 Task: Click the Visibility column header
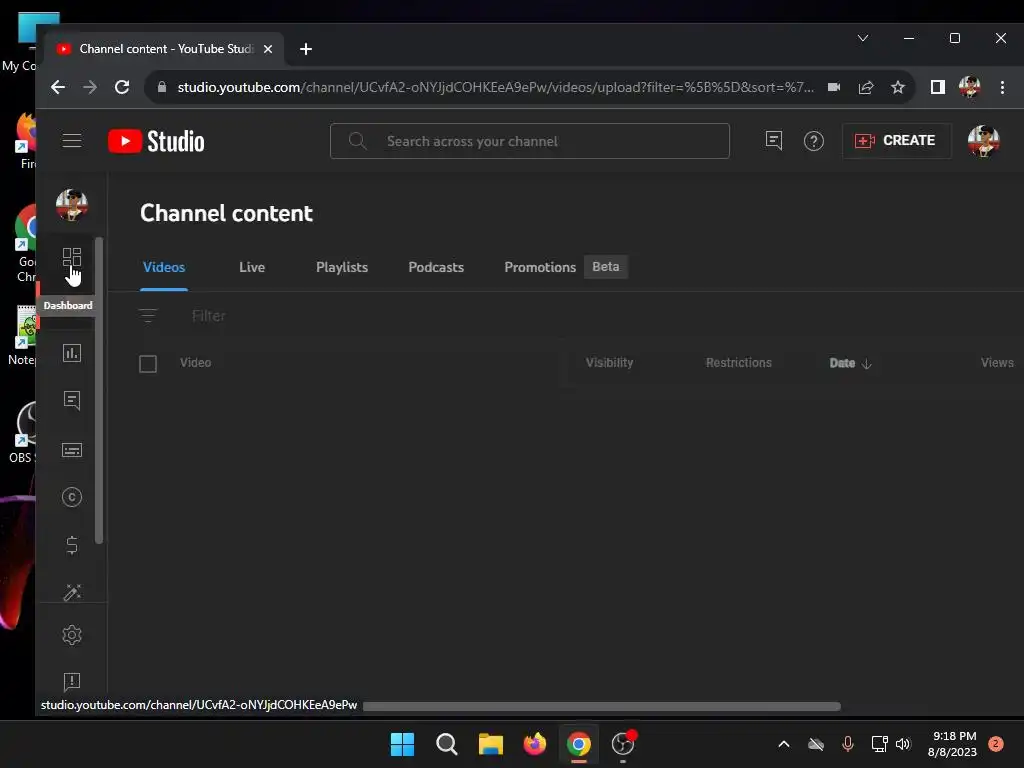[609, 362]
